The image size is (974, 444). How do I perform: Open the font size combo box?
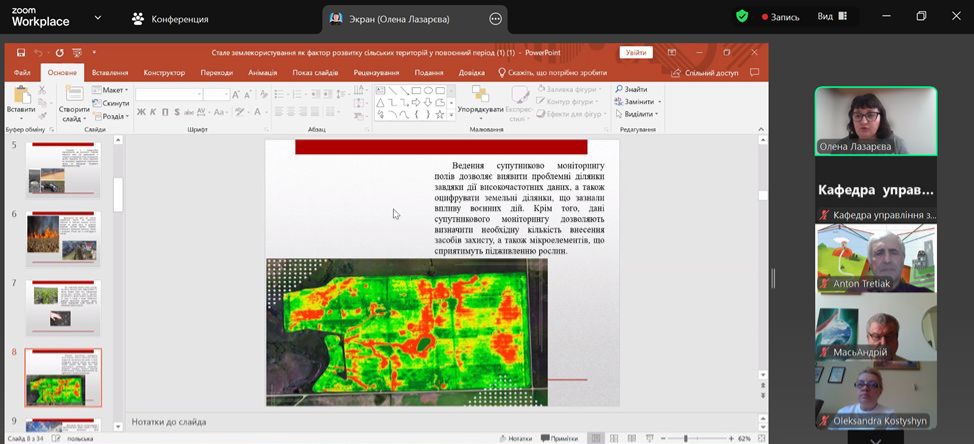pos(217,94)
